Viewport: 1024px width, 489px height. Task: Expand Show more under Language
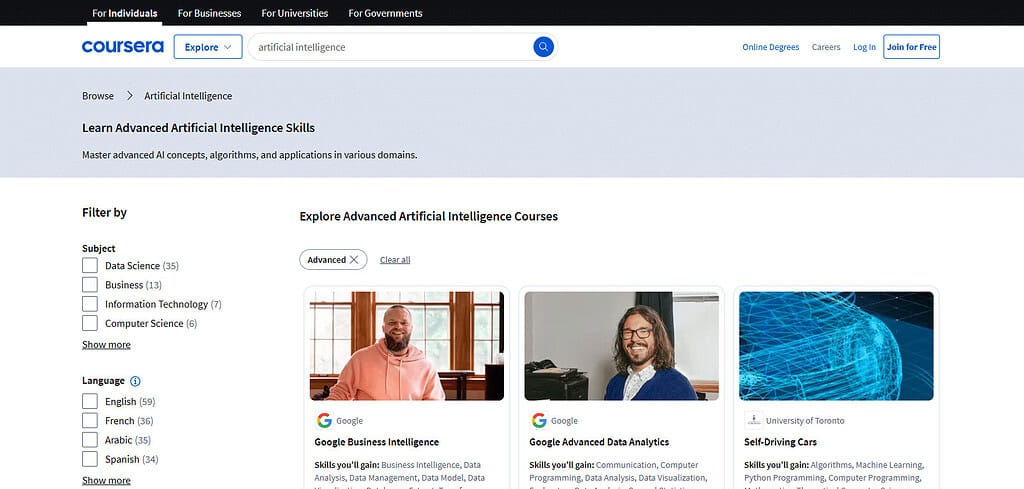pos(106,481)
